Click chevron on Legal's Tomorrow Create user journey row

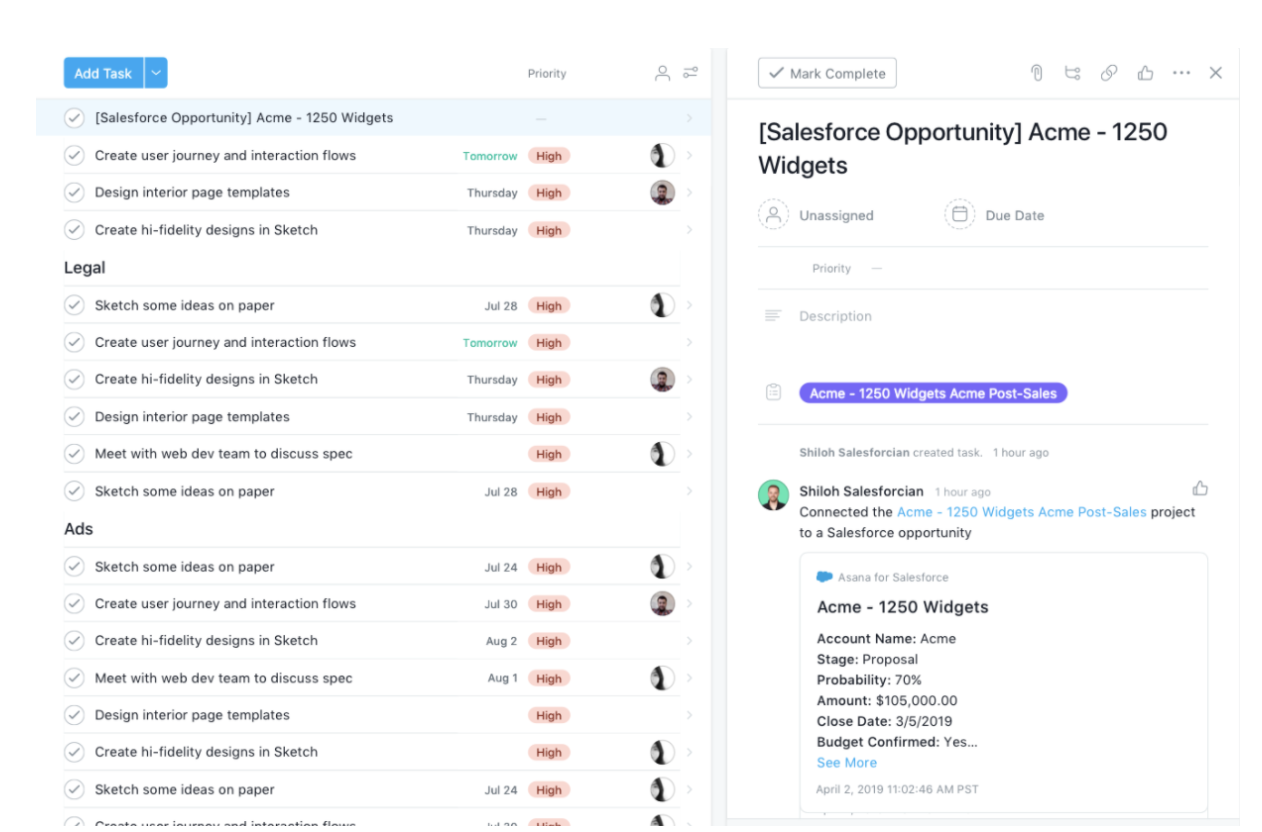[x=689, y=342]
